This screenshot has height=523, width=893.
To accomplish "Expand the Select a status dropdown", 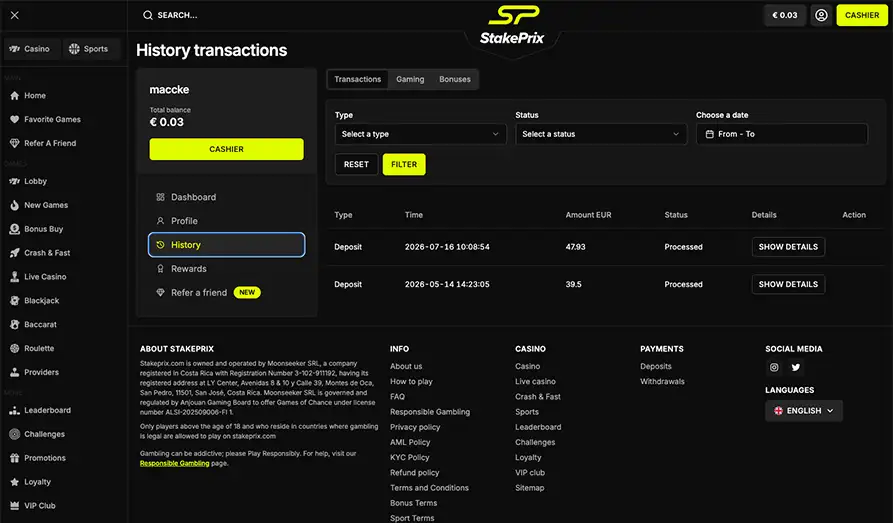I will click(x=601, y=134).
